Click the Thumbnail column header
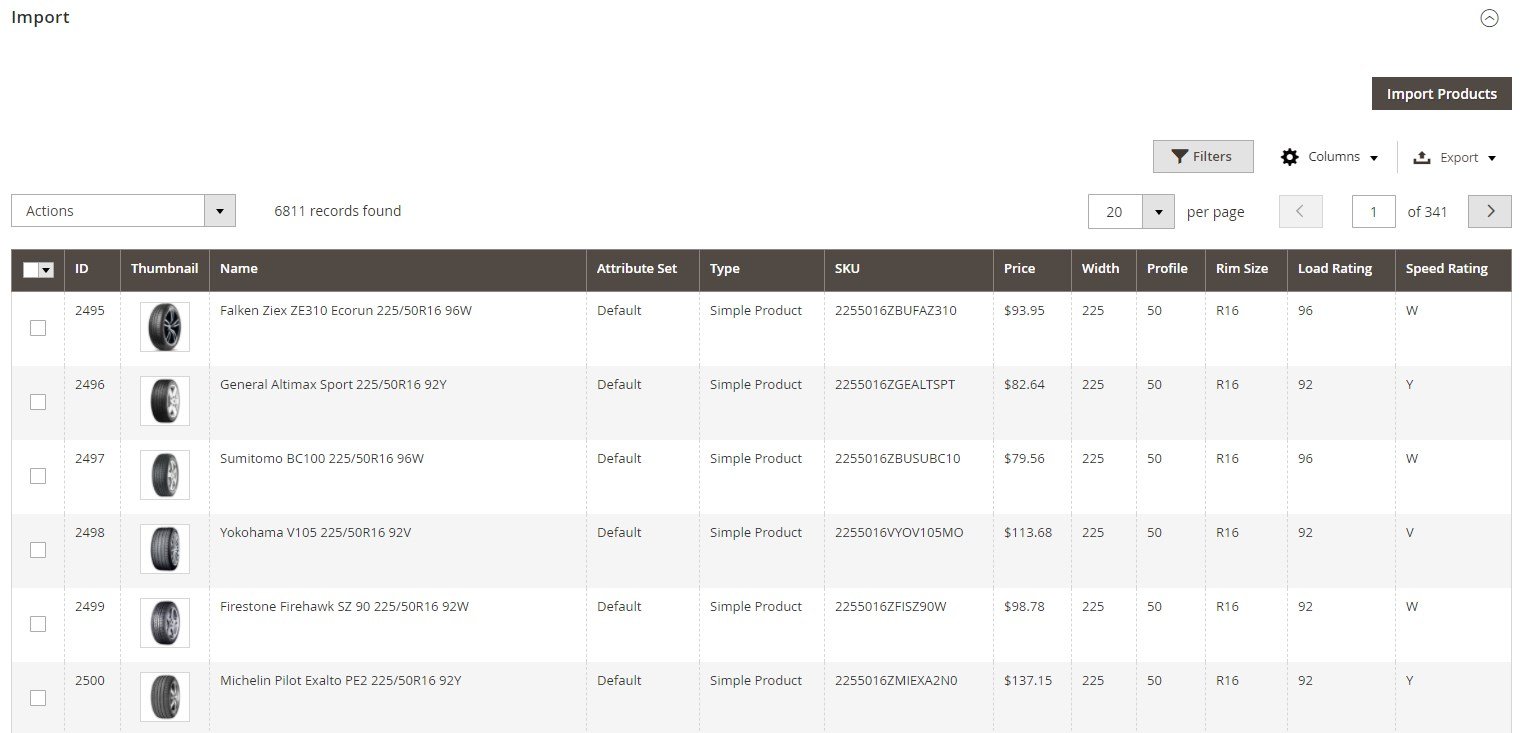This screenshot has width=1525, height=733. (165, 270)
